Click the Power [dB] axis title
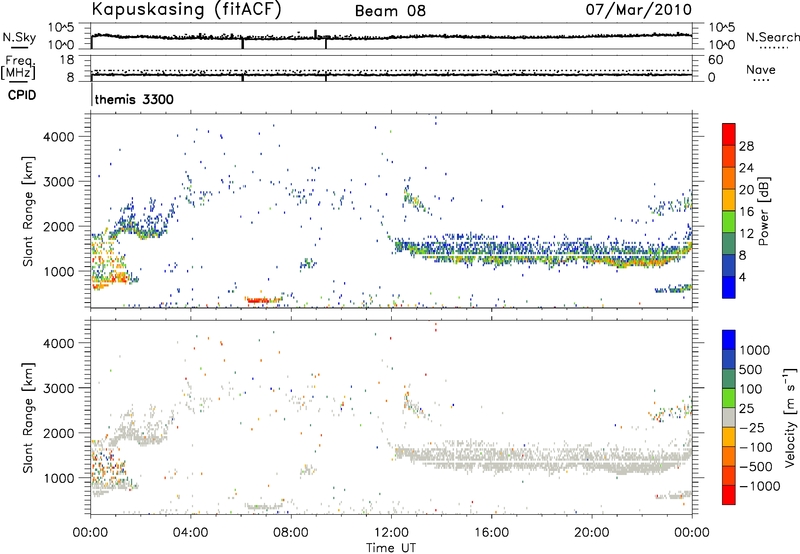 (x=763, y=212)
